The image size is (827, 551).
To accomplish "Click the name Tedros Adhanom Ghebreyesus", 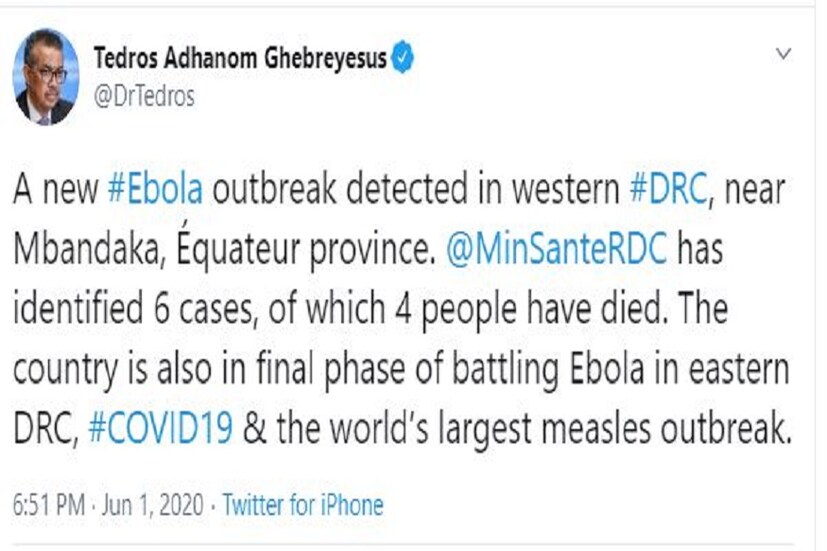I will [239, 59].
